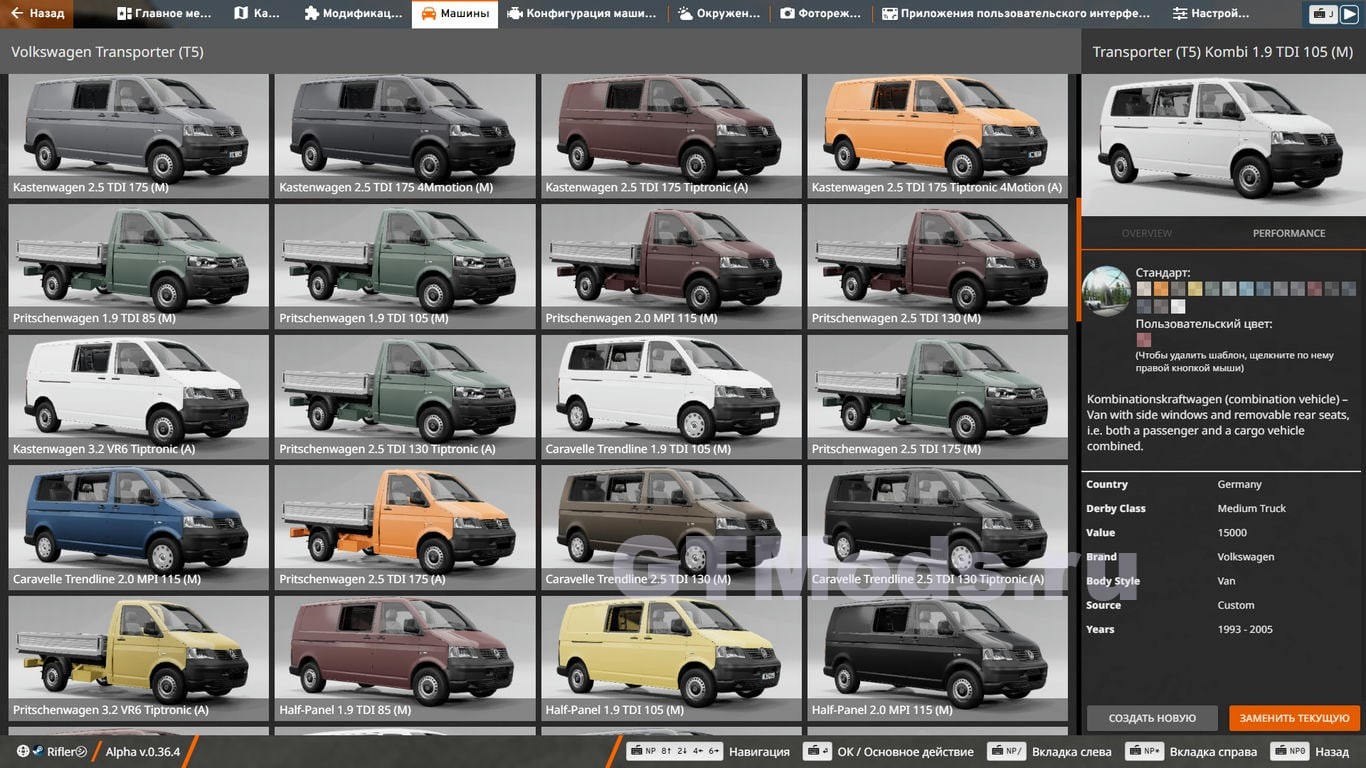
Task: Open the Настройки tab
Action: click(x=1211, y=14)
